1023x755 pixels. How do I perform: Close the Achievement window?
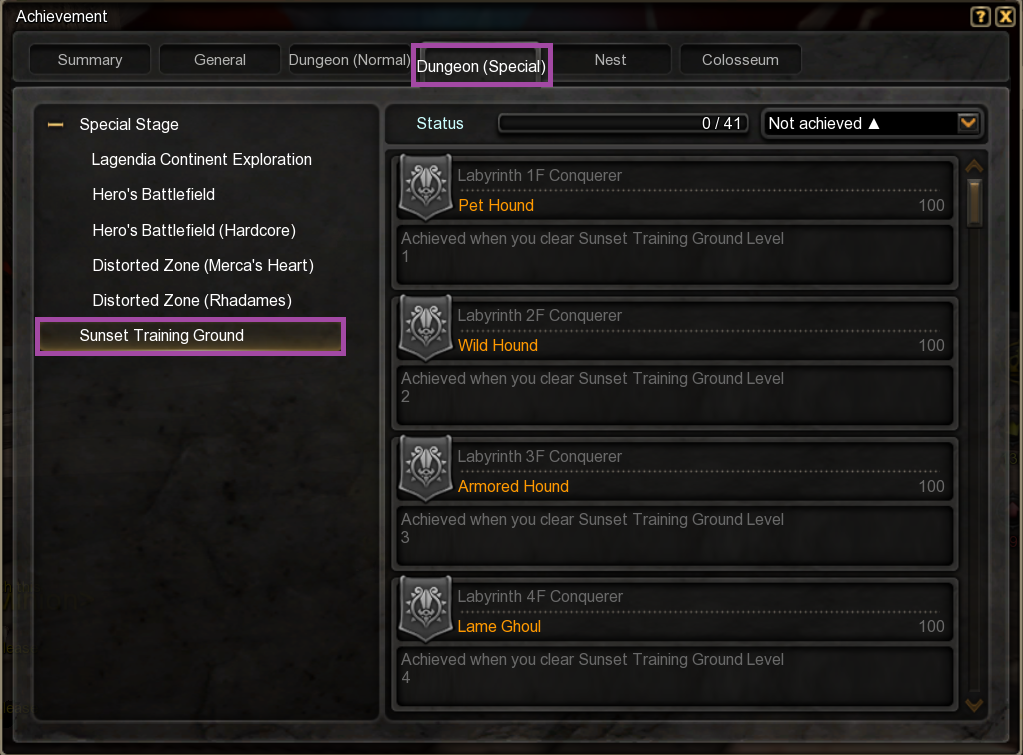point(1005,16)
